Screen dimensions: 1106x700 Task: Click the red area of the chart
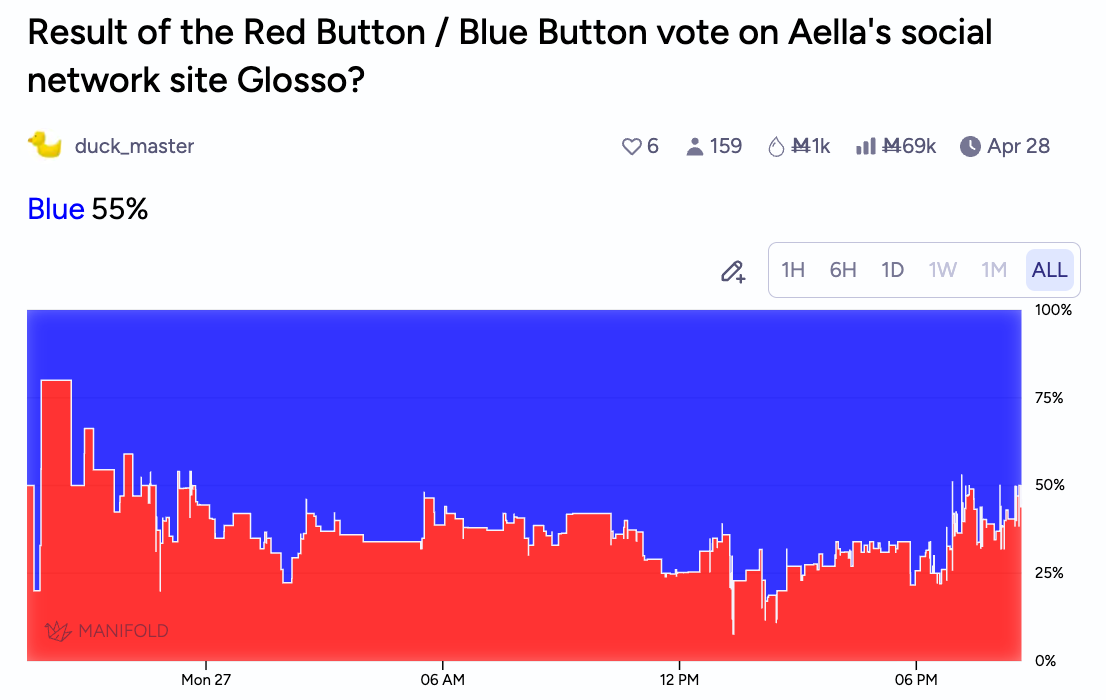pyautogui.click(x=500, y=610)
